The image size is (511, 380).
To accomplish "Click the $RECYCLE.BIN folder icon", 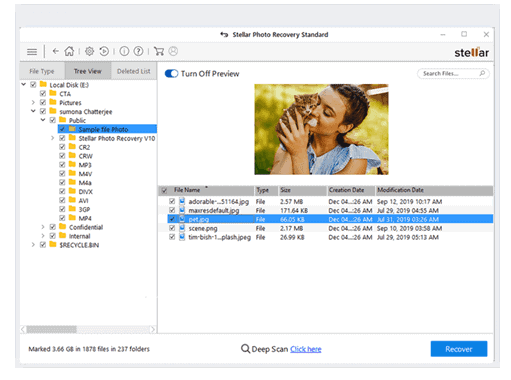I will (x=53, y=244).
